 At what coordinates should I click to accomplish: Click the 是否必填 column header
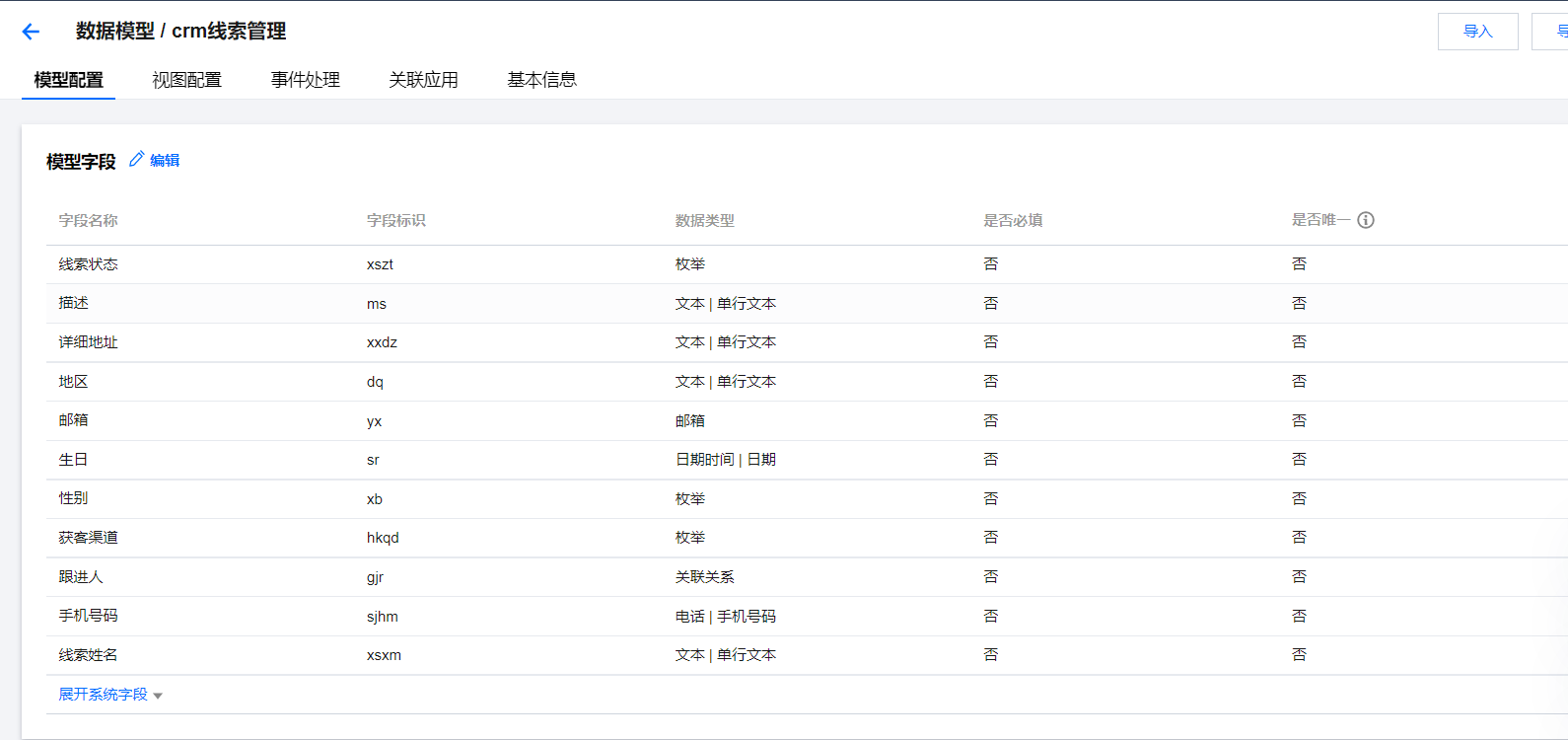(x=1013, y=220)
